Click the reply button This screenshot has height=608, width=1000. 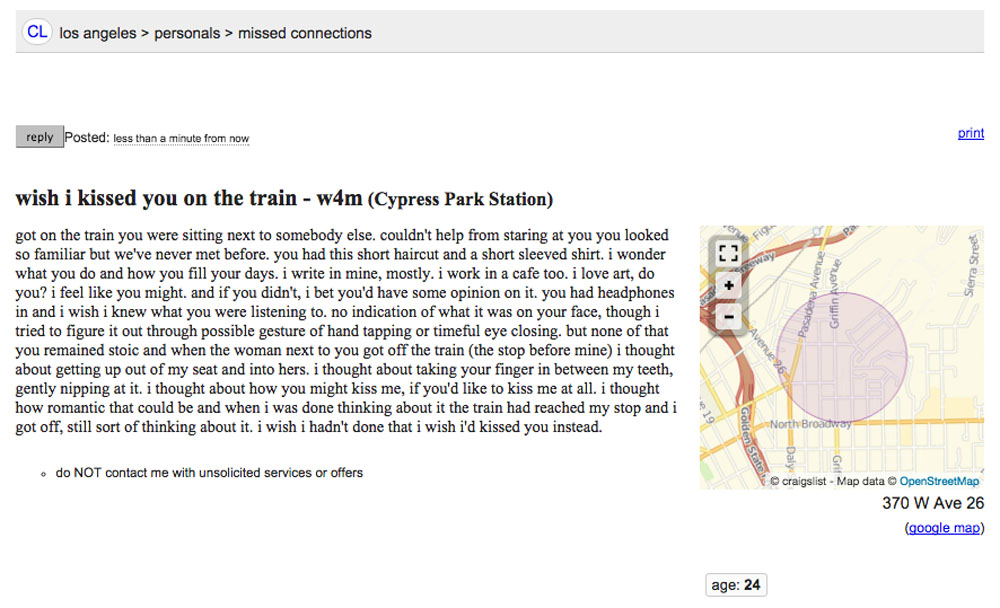(x=40, y=137)
